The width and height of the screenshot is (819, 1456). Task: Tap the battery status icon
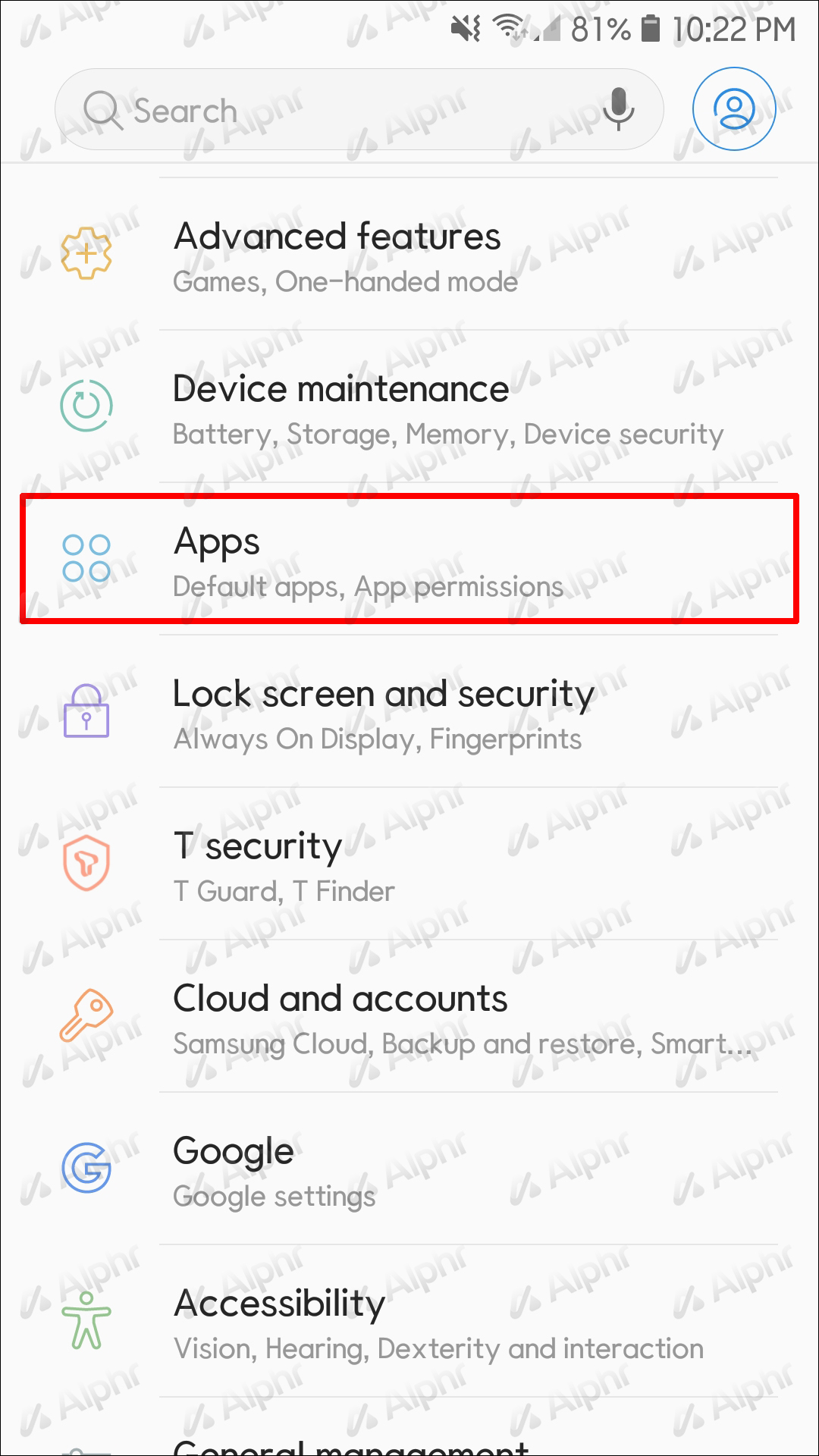pyautogui.click(x=651, y=29)
